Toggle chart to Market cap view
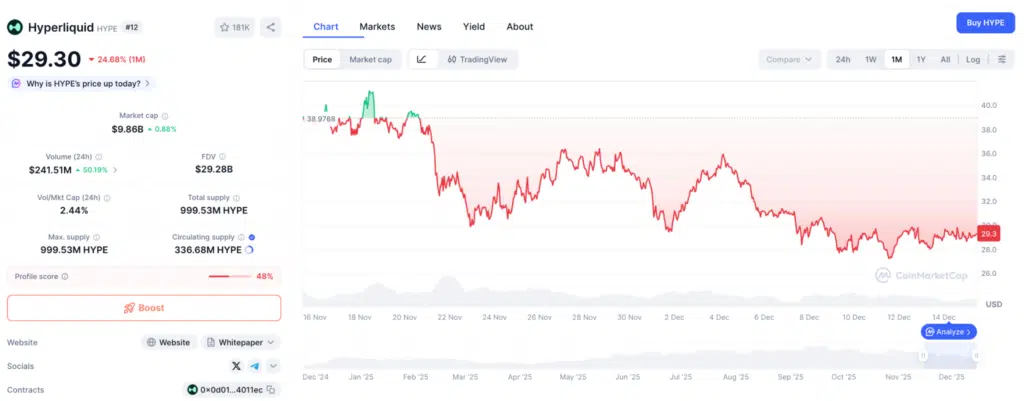The width and height of the screenshot is (1024, 401). [x=370, y=60]
